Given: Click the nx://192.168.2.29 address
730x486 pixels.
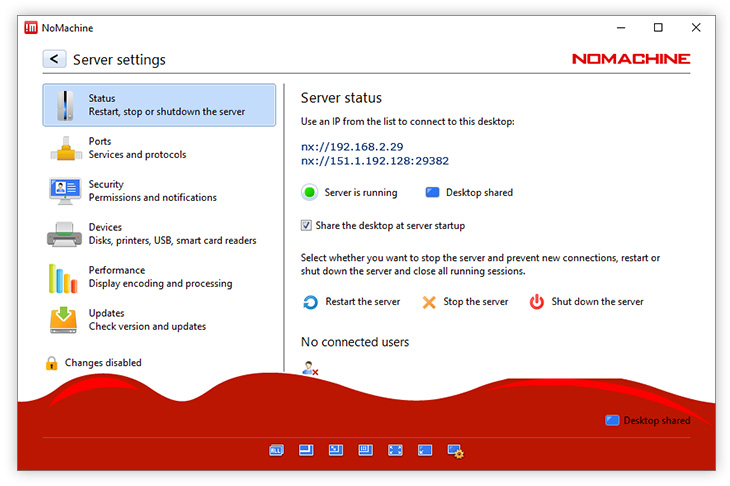Looking at the screenshot, I should pyautogui.click(x=353, y=145).
